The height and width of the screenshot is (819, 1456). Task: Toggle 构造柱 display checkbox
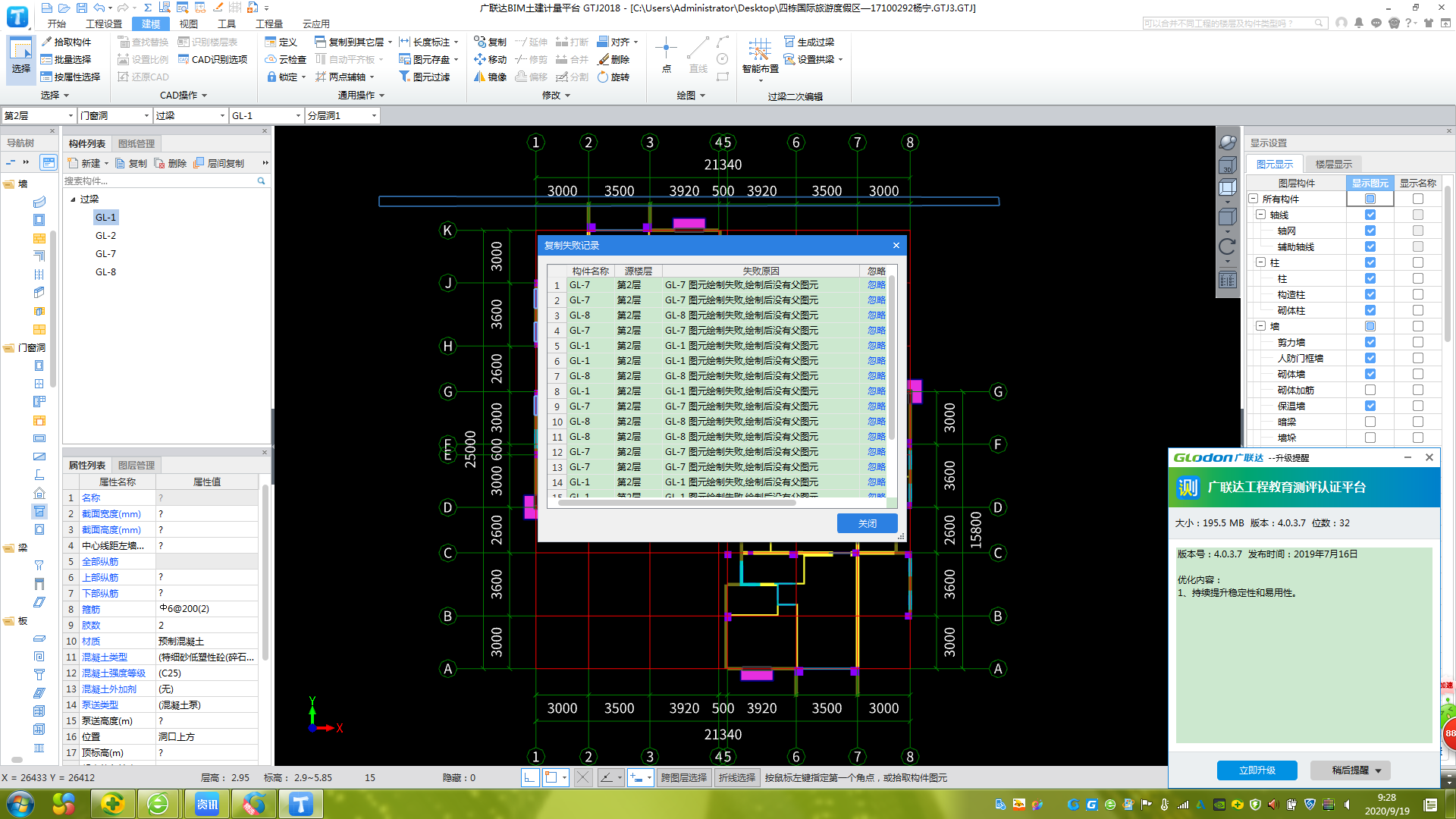(x=1370, y=294)
